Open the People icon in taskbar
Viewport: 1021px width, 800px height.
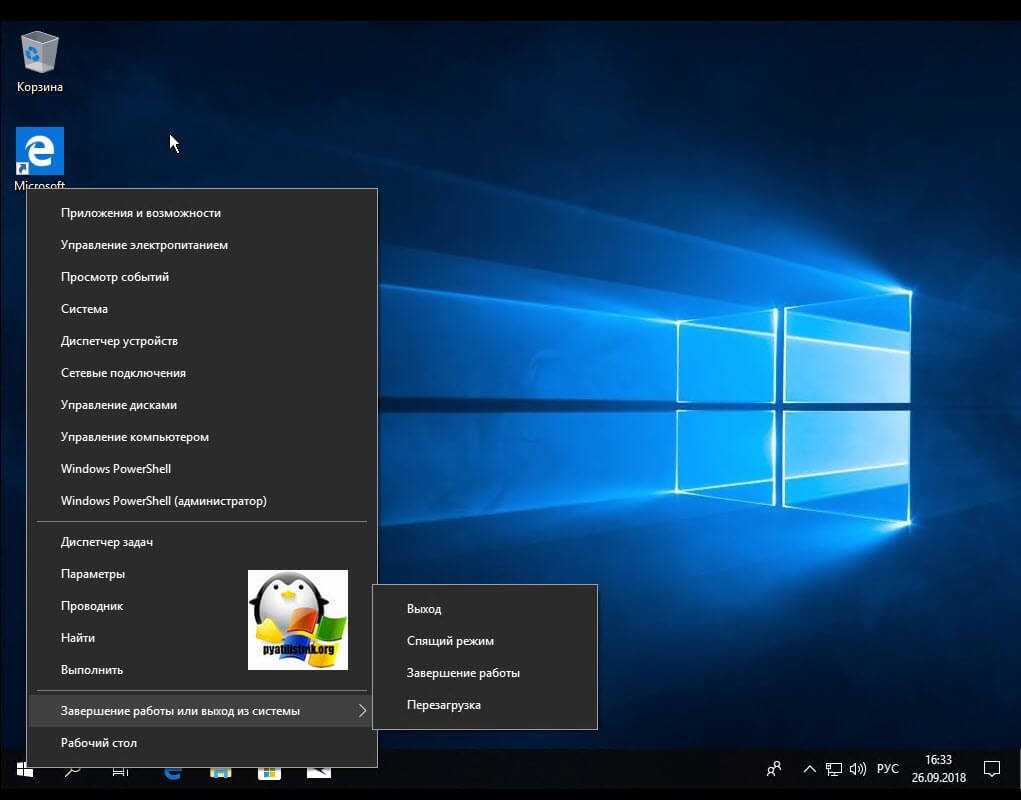773,769
